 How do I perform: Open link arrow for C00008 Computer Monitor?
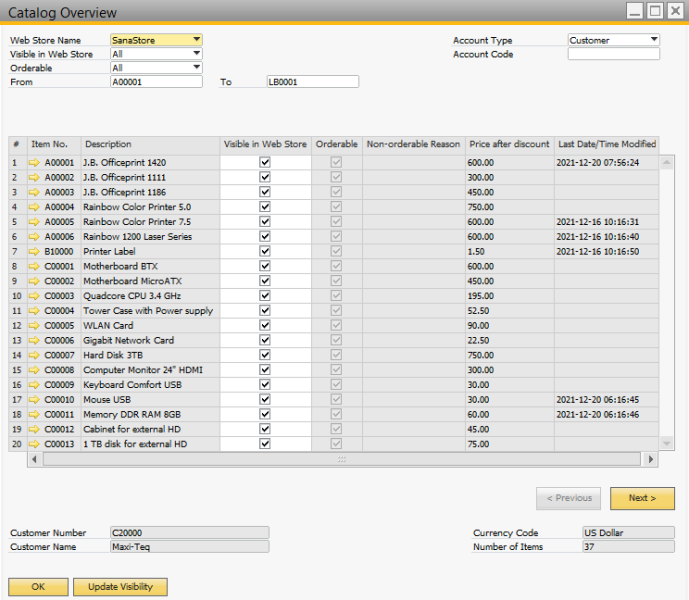pyautogui.click(x=34, y=370)
